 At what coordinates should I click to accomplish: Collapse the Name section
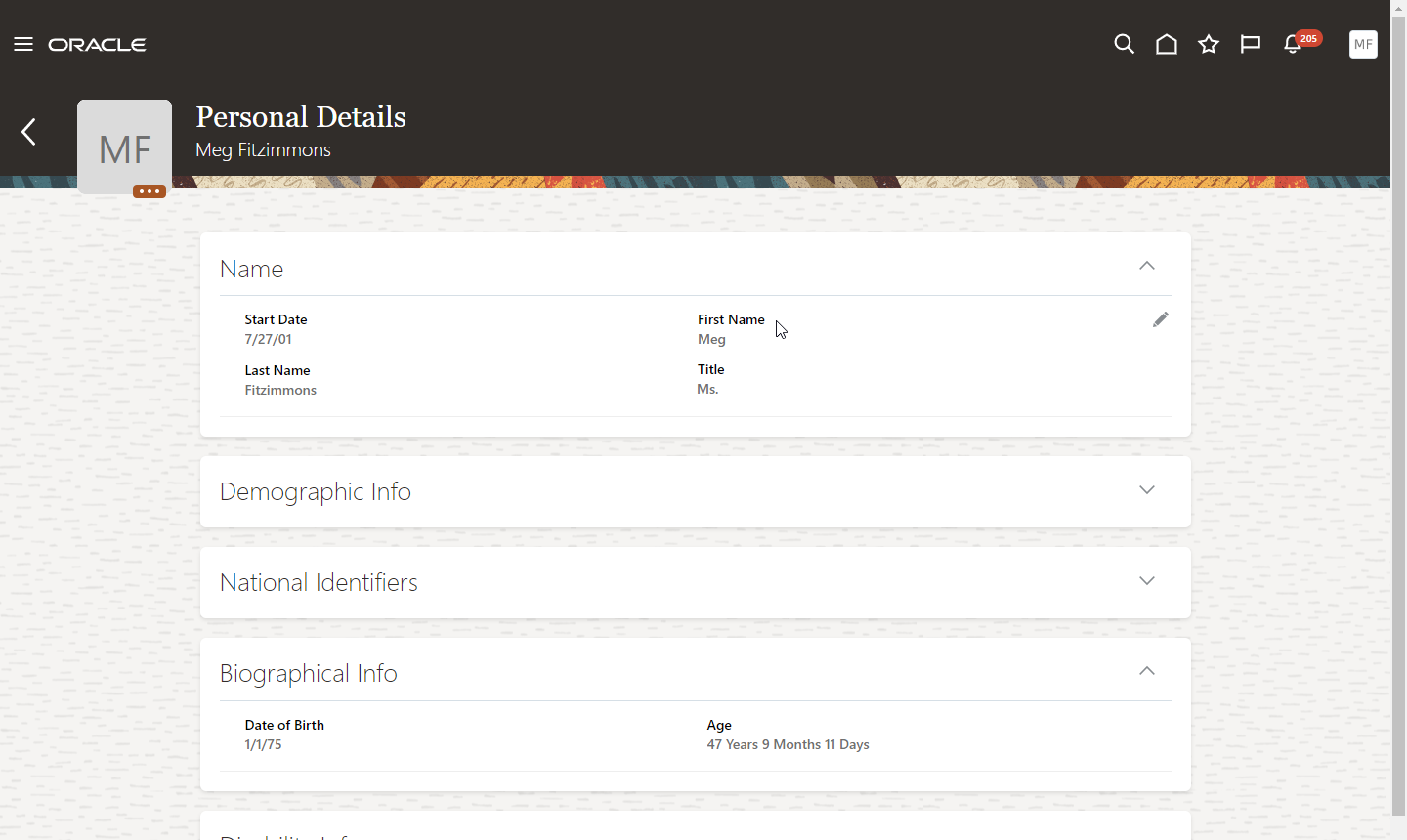pyautogui.click(x=1147, y=266)
